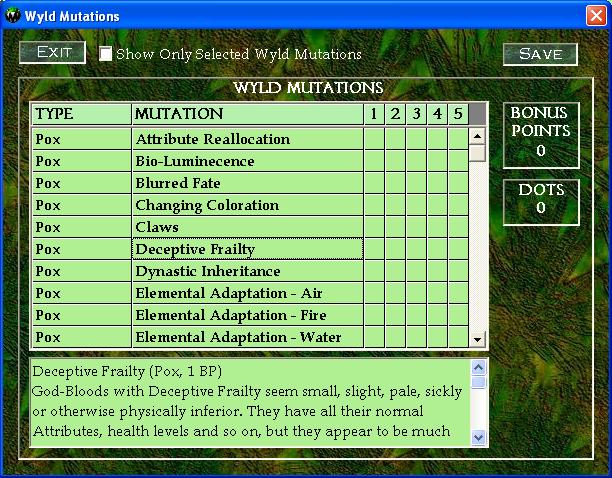This screenshot has width=612, height=478.
Task: Click column header 1
Action: click(374, 114)
